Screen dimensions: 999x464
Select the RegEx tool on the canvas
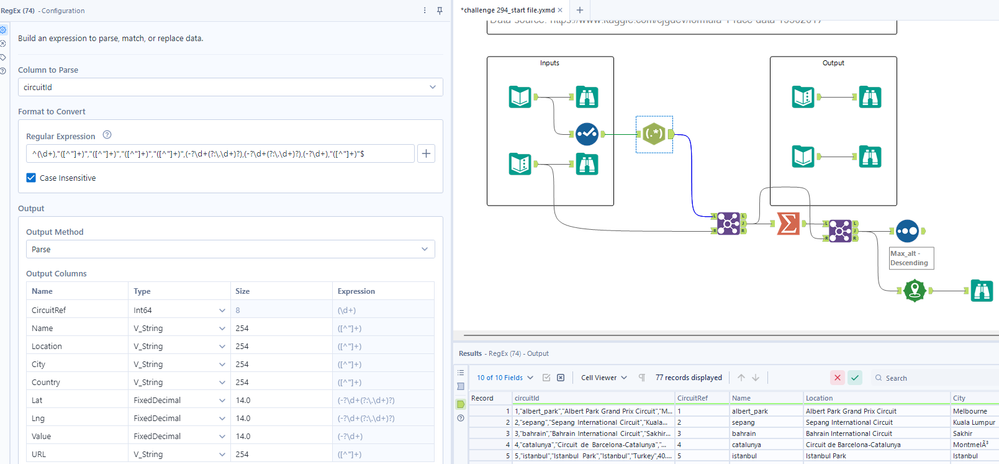[654, 134]
